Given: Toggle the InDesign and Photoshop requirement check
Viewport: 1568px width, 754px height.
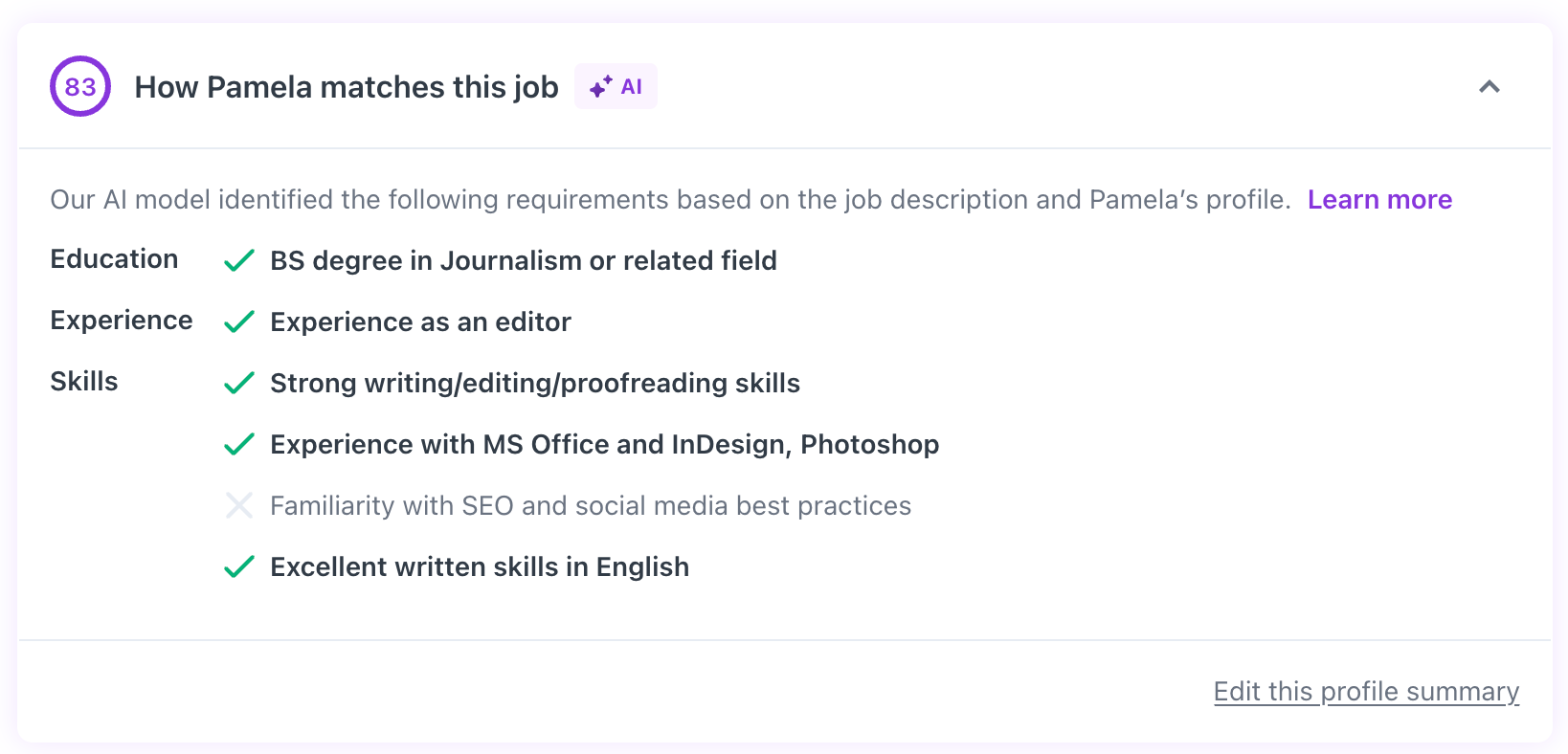Looking at the screenshot, I should tap(238, 444).
